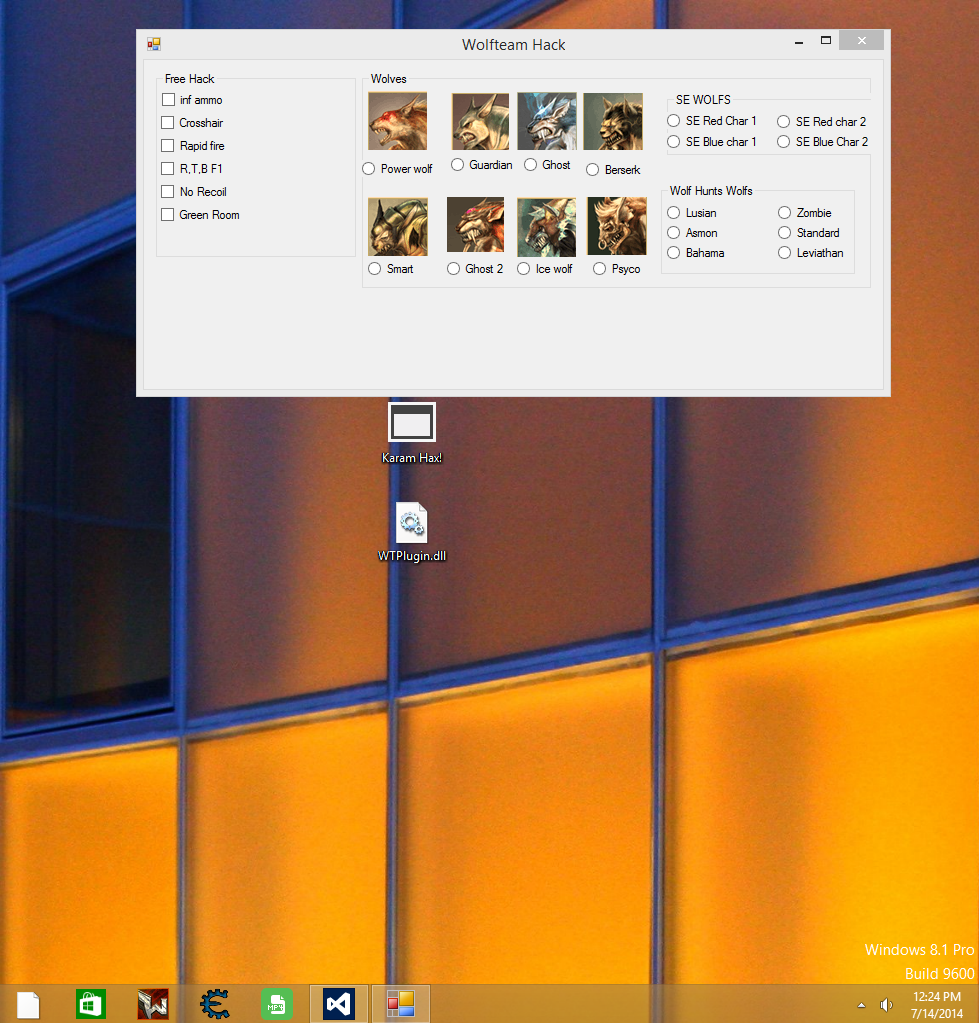Click the Wolfteam game taskbar icon

pyautogui.click(x=153, y=1003)
